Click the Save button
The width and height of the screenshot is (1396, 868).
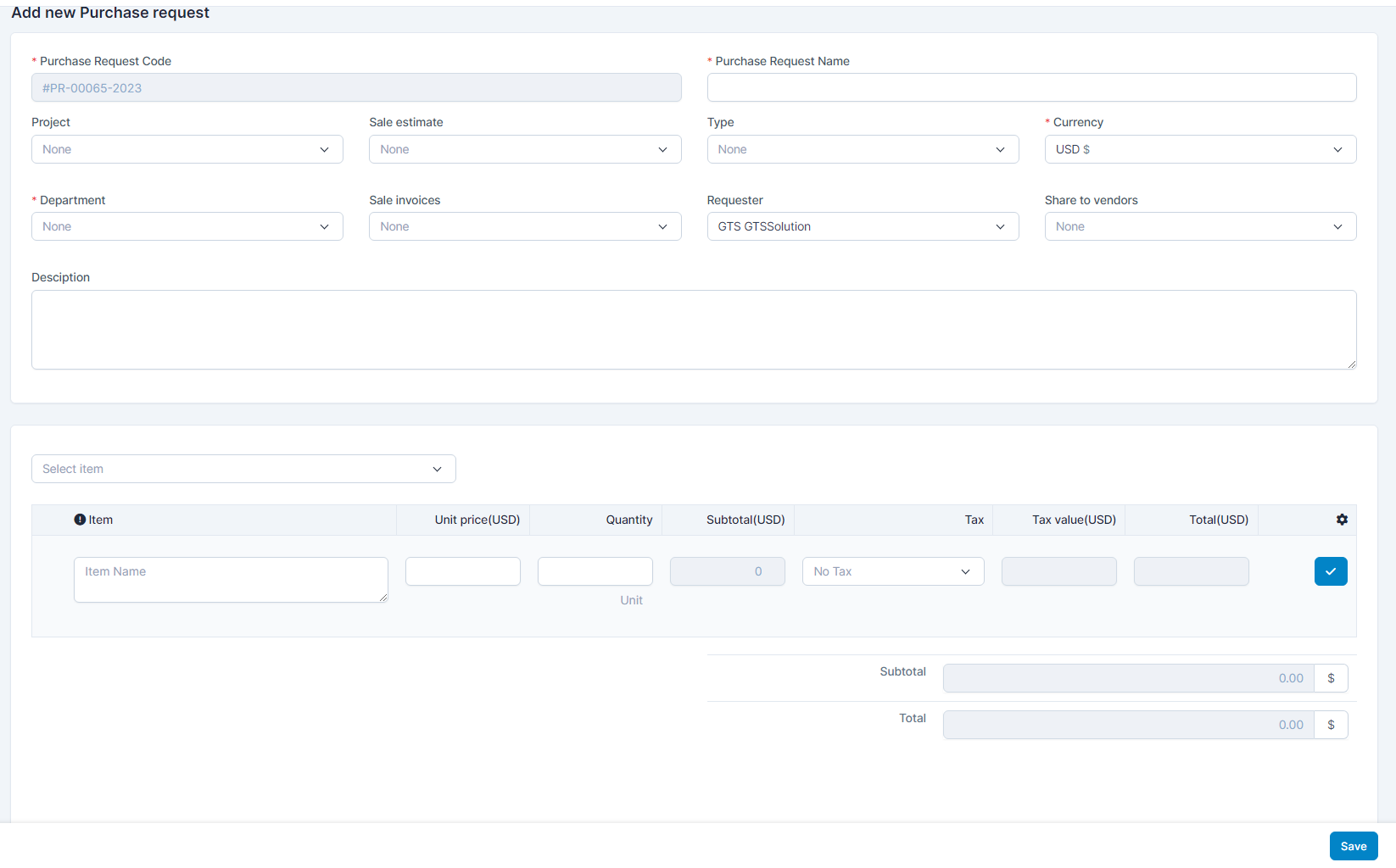1353,846
